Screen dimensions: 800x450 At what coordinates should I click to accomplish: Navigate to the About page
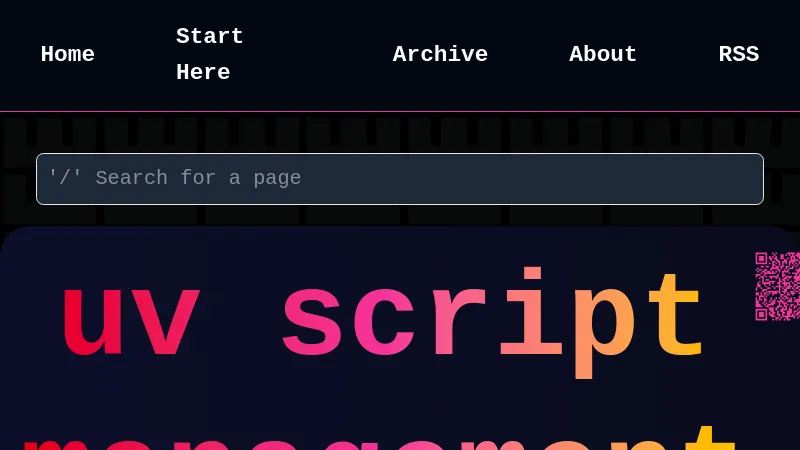pos(603,55)
